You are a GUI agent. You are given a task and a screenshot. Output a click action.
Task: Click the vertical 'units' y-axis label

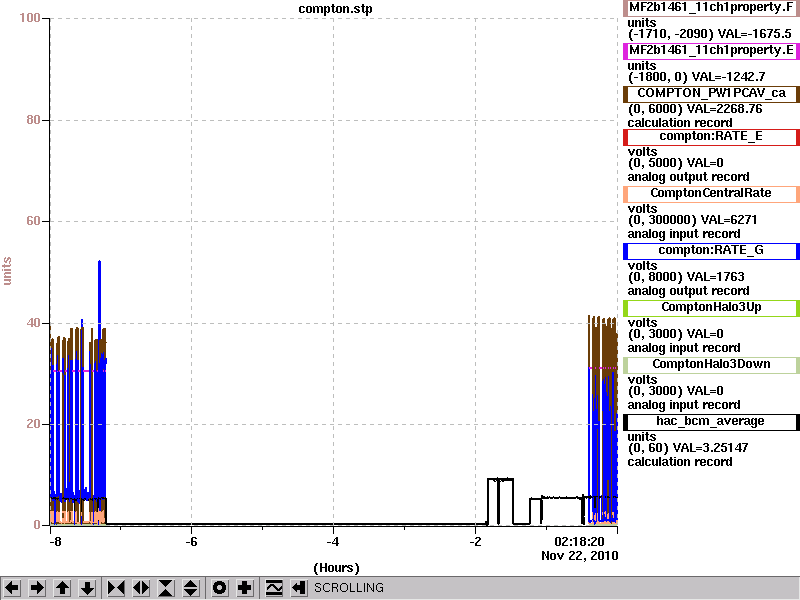[x=7, y=271]
